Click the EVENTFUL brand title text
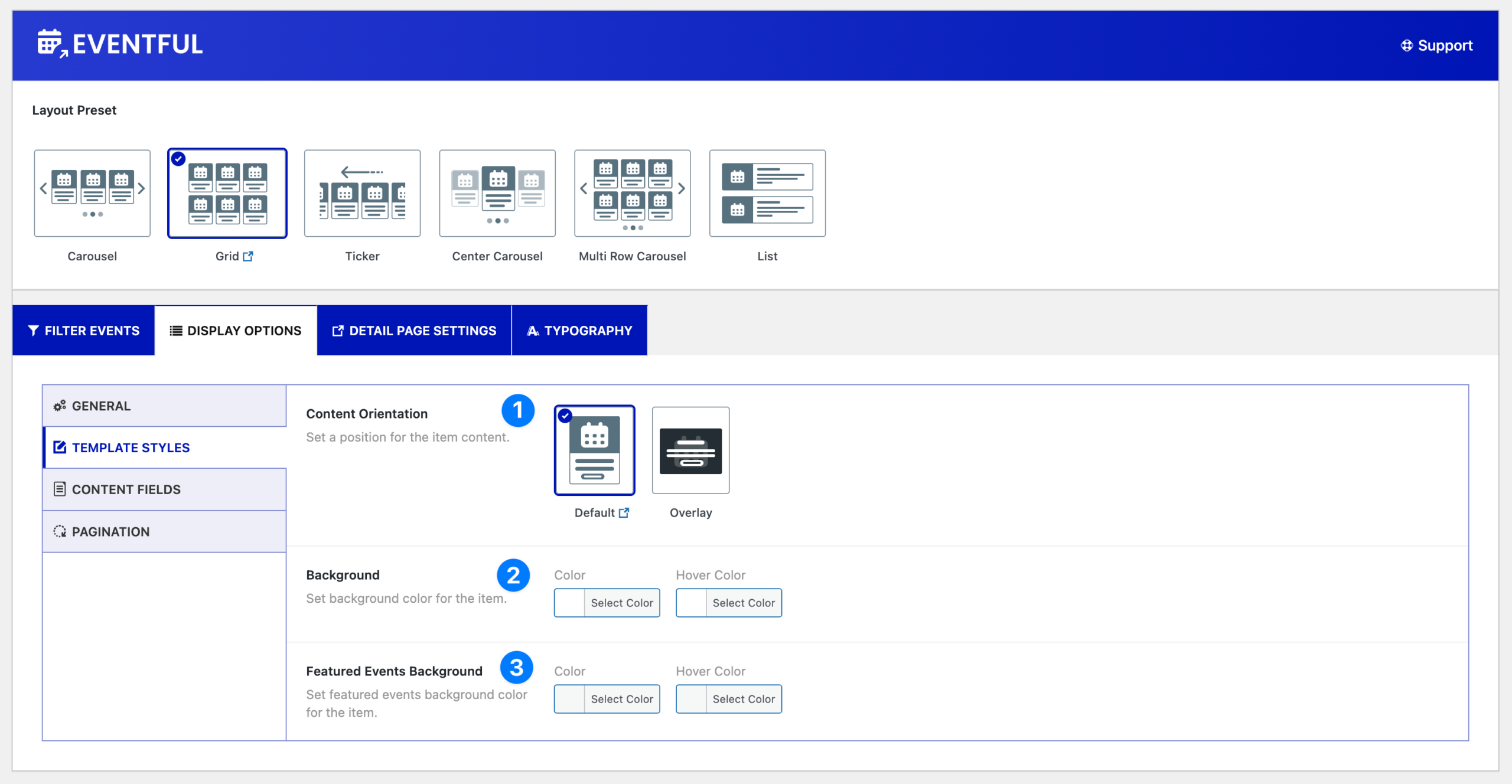 coord(138,44)
